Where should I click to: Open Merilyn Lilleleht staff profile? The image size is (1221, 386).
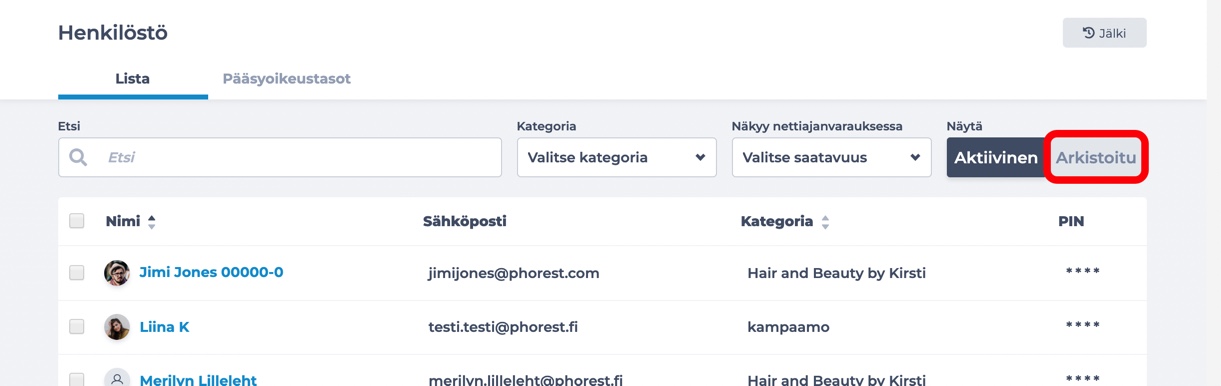(198, 380)
